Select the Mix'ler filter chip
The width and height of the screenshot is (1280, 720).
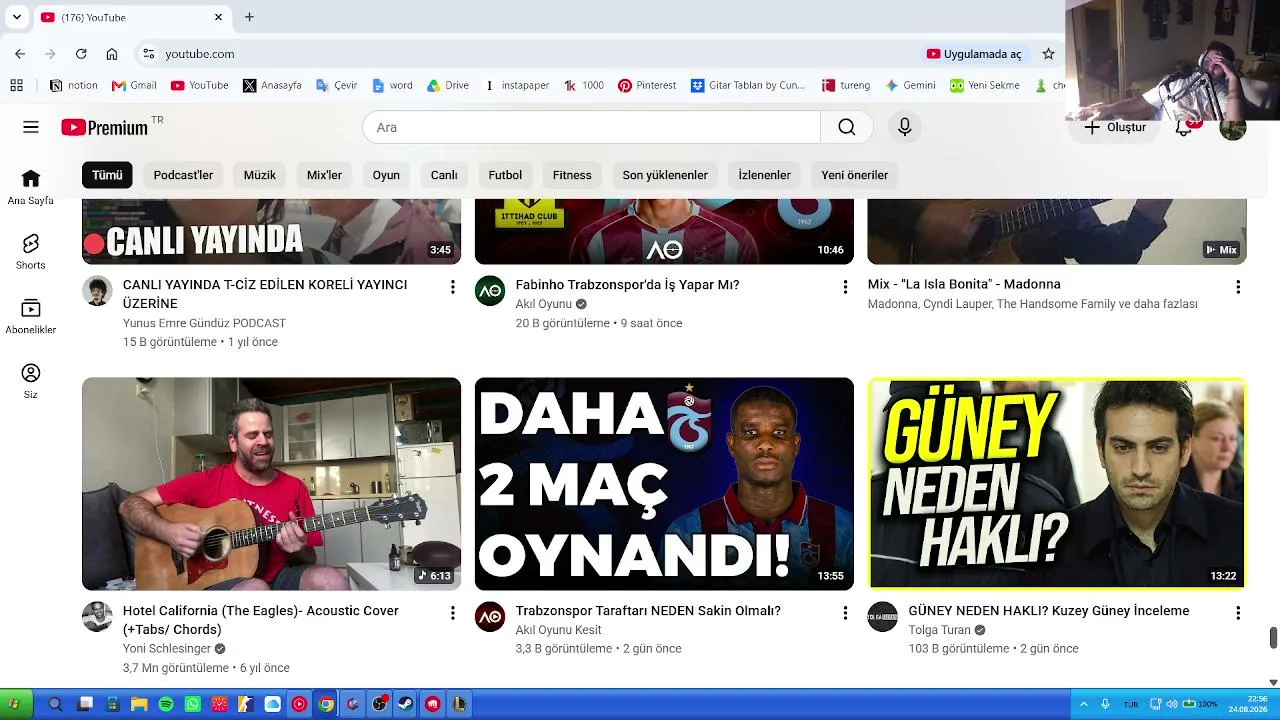[324, 175]
